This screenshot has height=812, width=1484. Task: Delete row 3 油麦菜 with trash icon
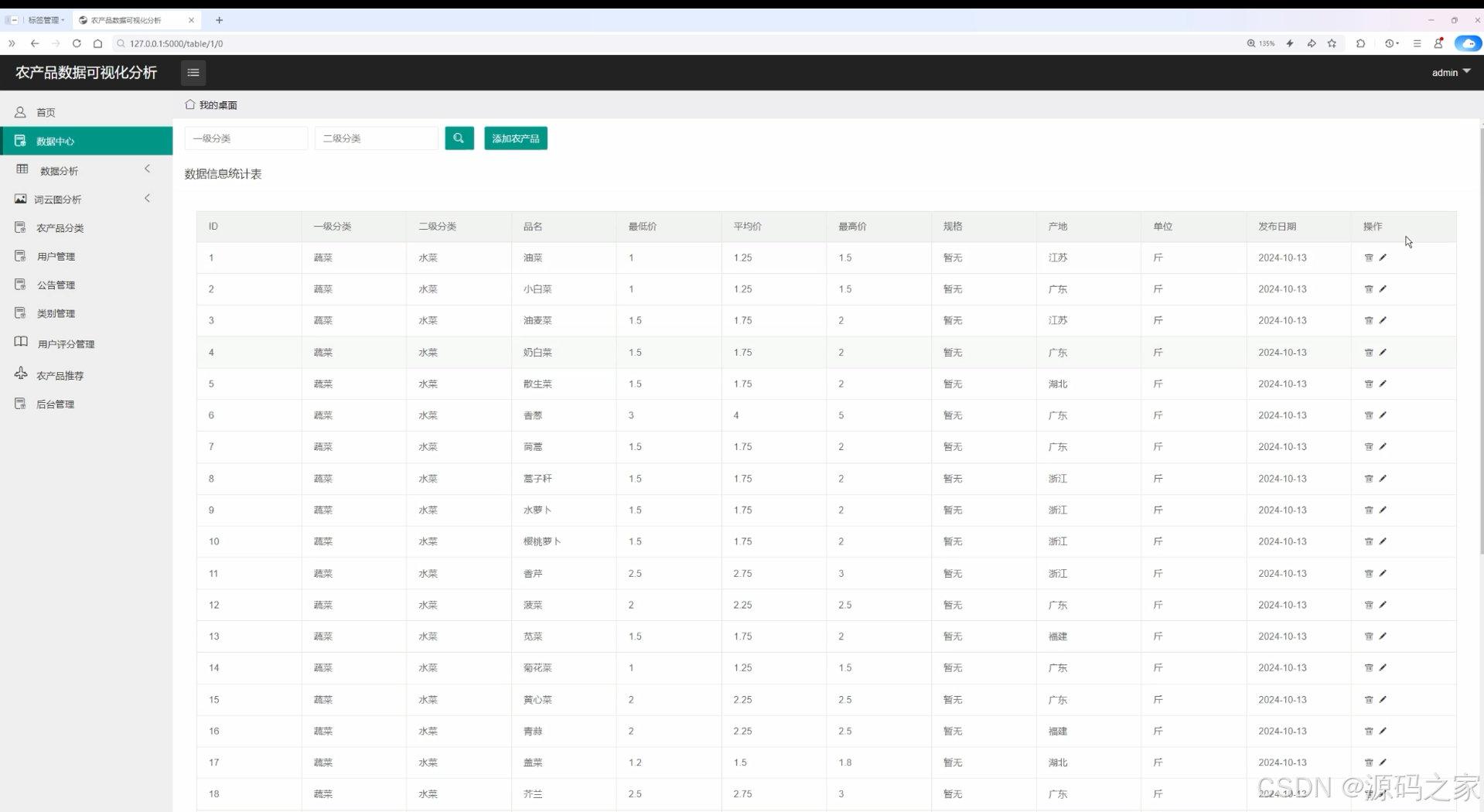[1369, 320]
